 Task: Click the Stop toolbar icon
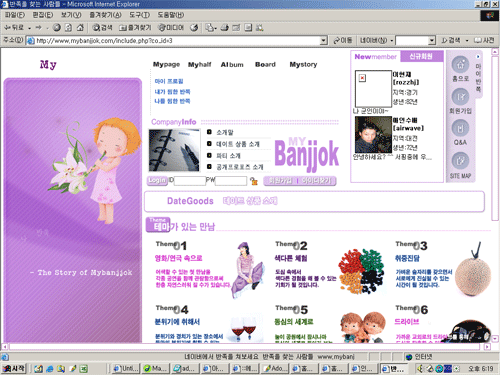point(57,28)
